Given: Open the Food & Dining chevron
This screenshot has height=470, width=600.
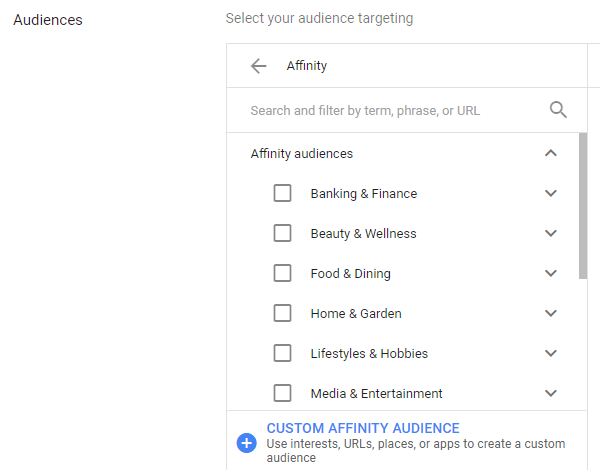Looking at the screenshot, I should click(x=550, y=273).
